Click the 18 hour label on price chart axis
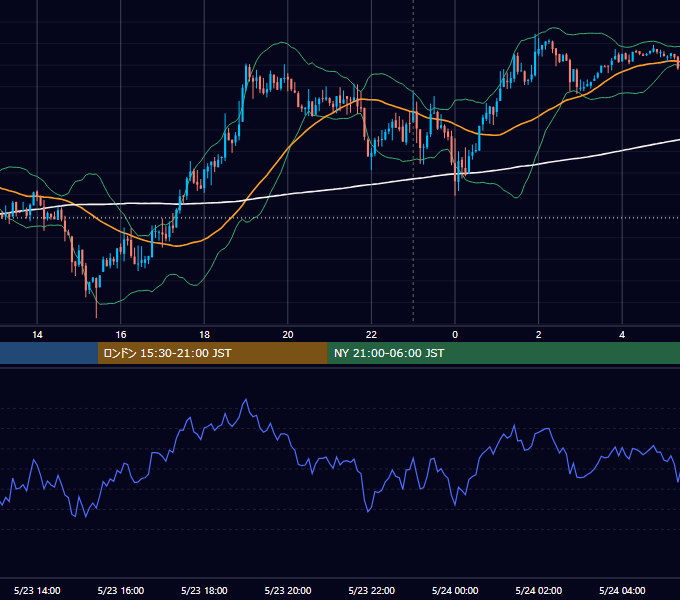 pyautogui.click(x=204, y=335)
